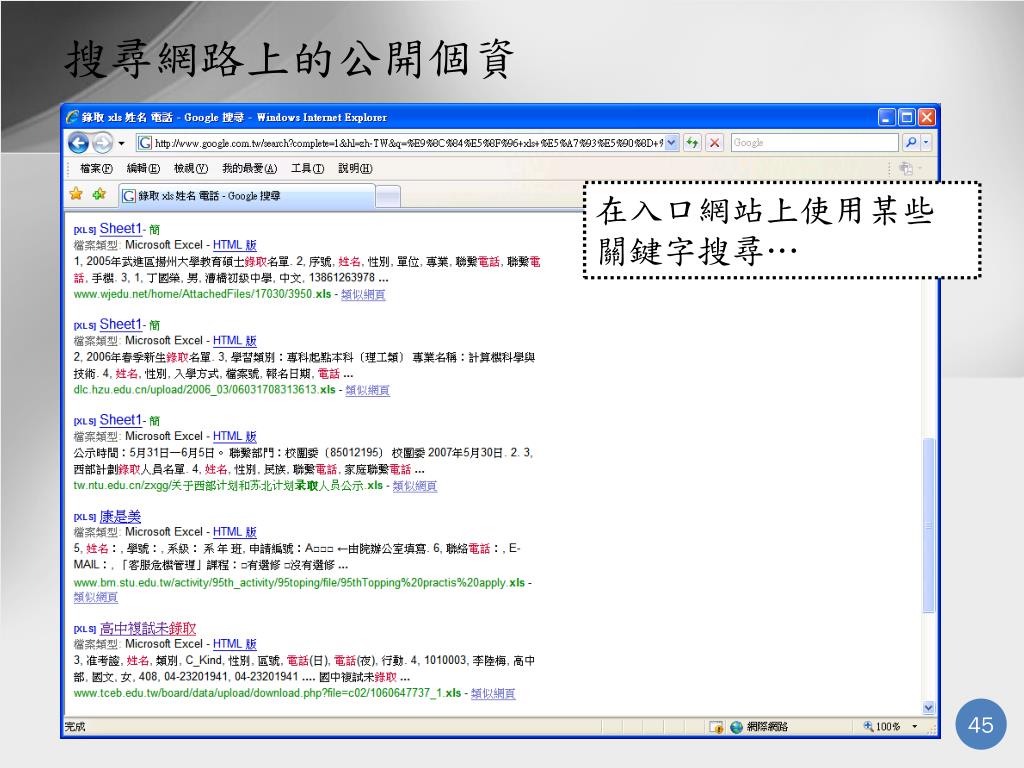1024x768 pixels.
Task: Open the 說明(H) menu
Action: click(x=355, y=168)
